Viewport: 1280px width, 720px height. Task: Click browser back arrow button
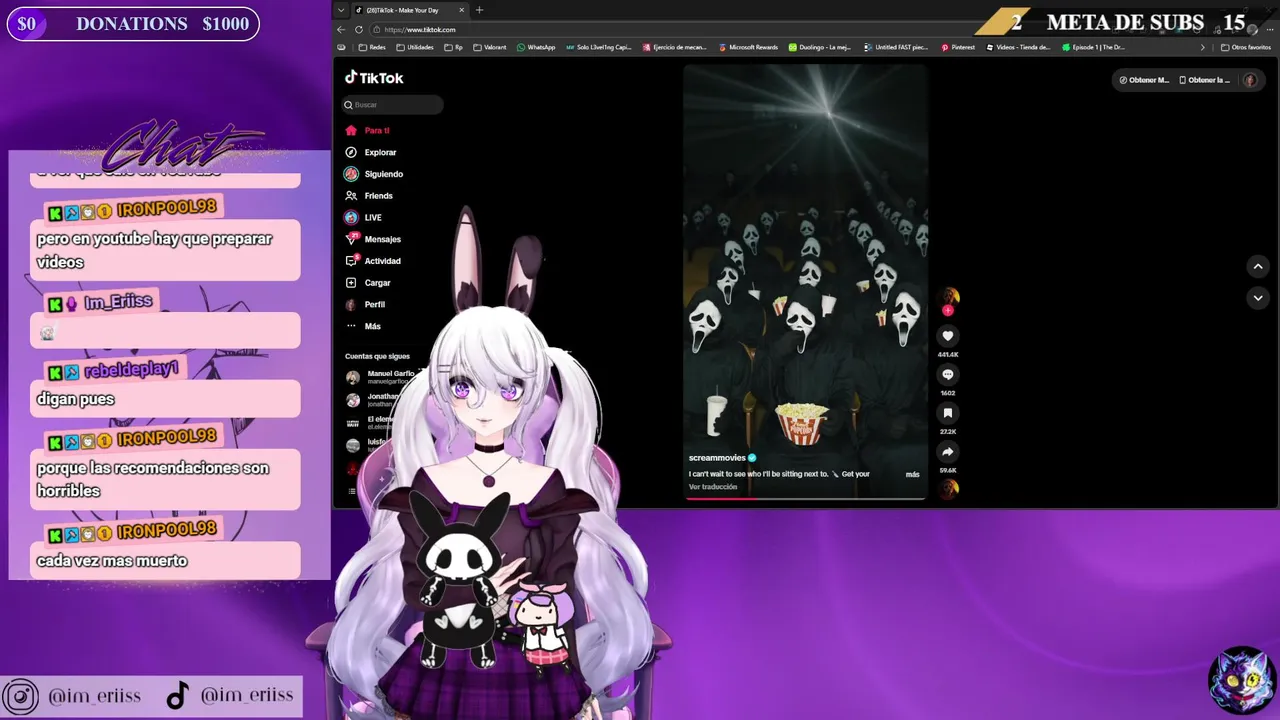pyautogui.click(x=341, y=30)
